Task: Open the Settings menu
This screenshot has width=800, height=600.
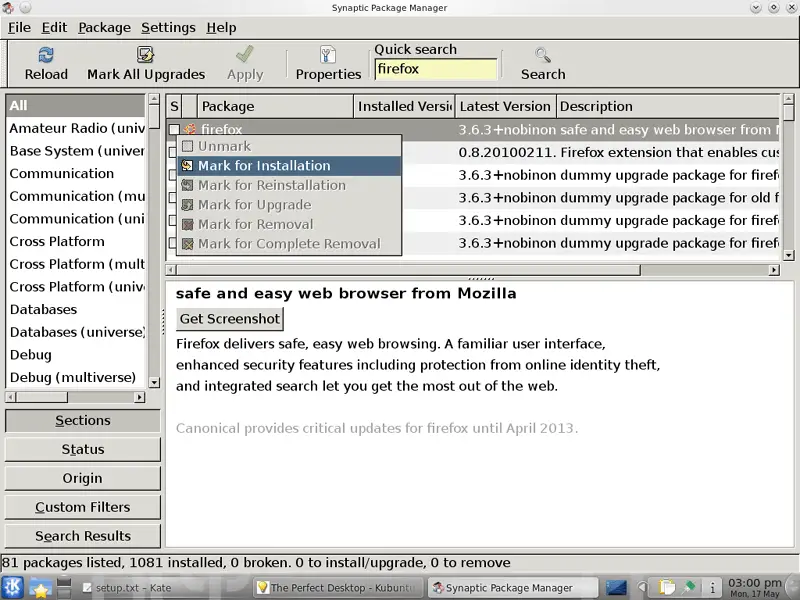Action: point(168,28)
